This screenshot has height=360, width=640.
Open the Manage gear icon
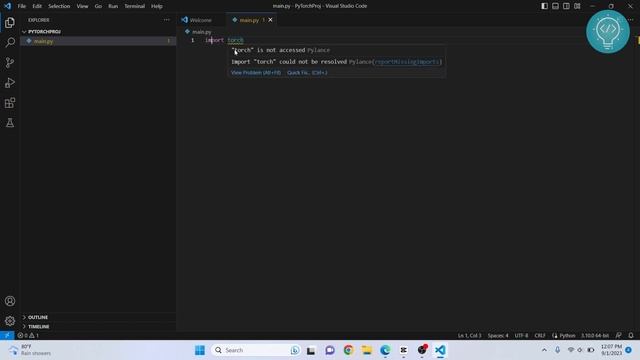10,321
